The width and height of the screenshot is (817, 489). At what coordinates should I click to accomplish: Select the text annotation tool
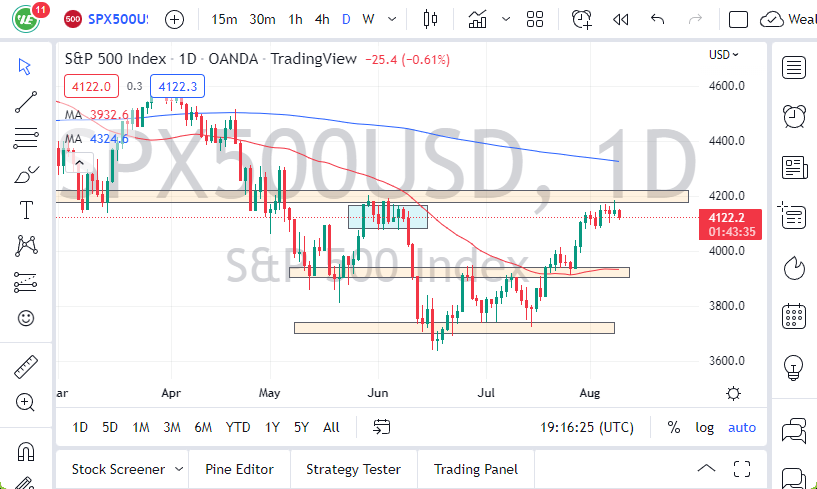click(x=26, y=210)
